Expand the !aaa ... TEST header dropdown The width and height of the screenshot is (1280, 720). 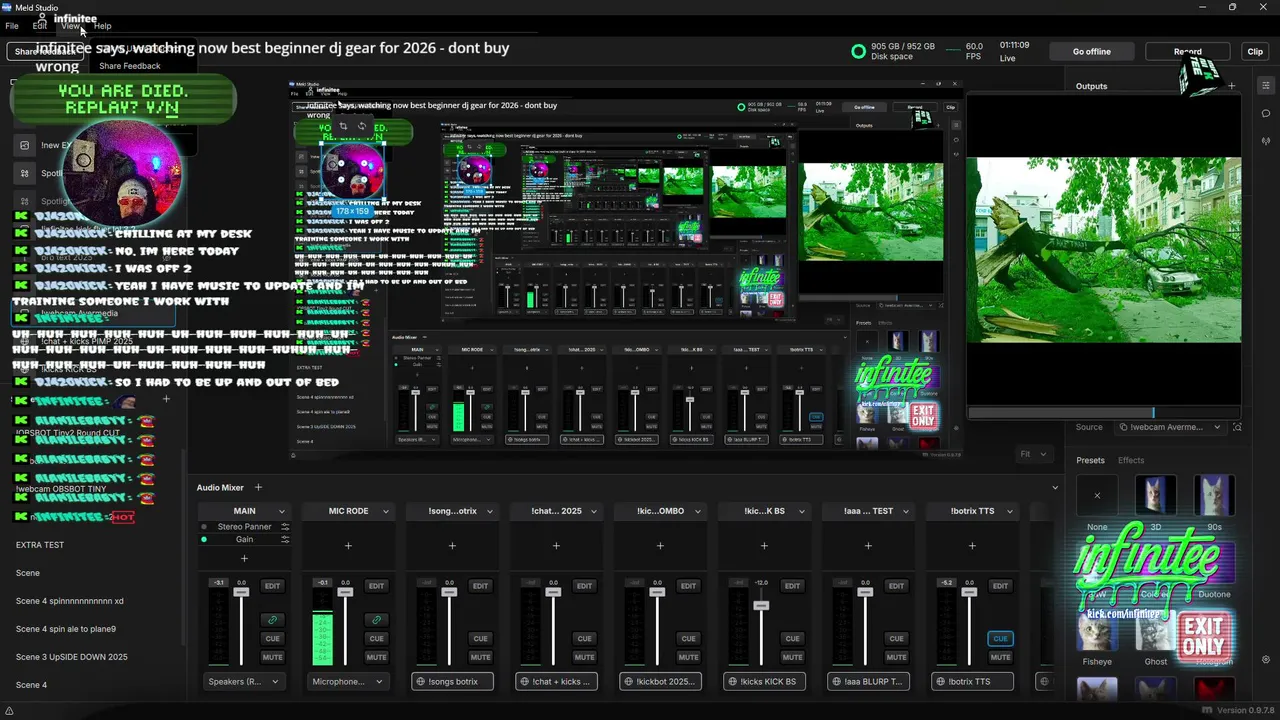click(x=906, y=511)
